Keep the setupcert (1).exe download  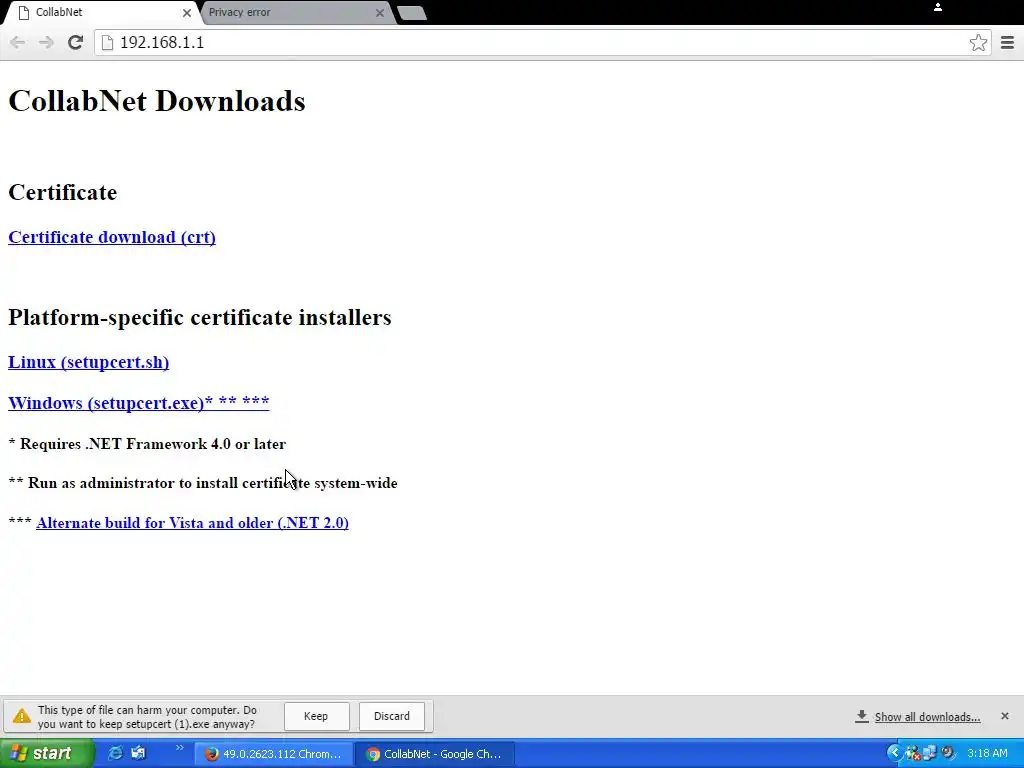pos(316,716)
